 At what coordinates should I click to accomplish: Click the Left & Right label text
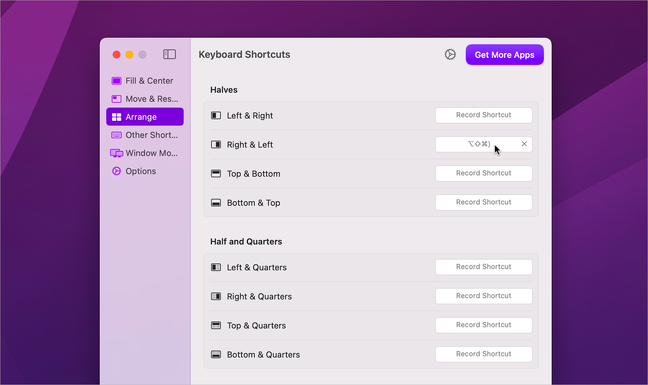tap(250, 116)
